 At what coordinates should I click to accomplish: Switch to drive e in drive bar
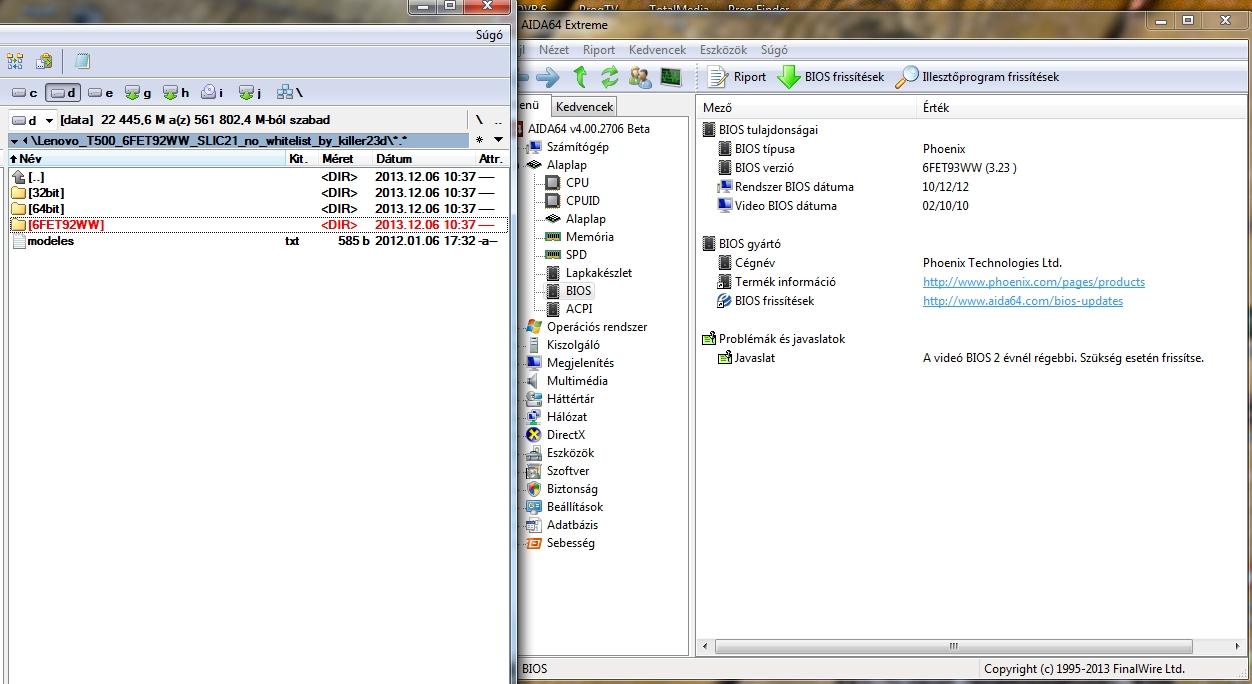(100, 93)
